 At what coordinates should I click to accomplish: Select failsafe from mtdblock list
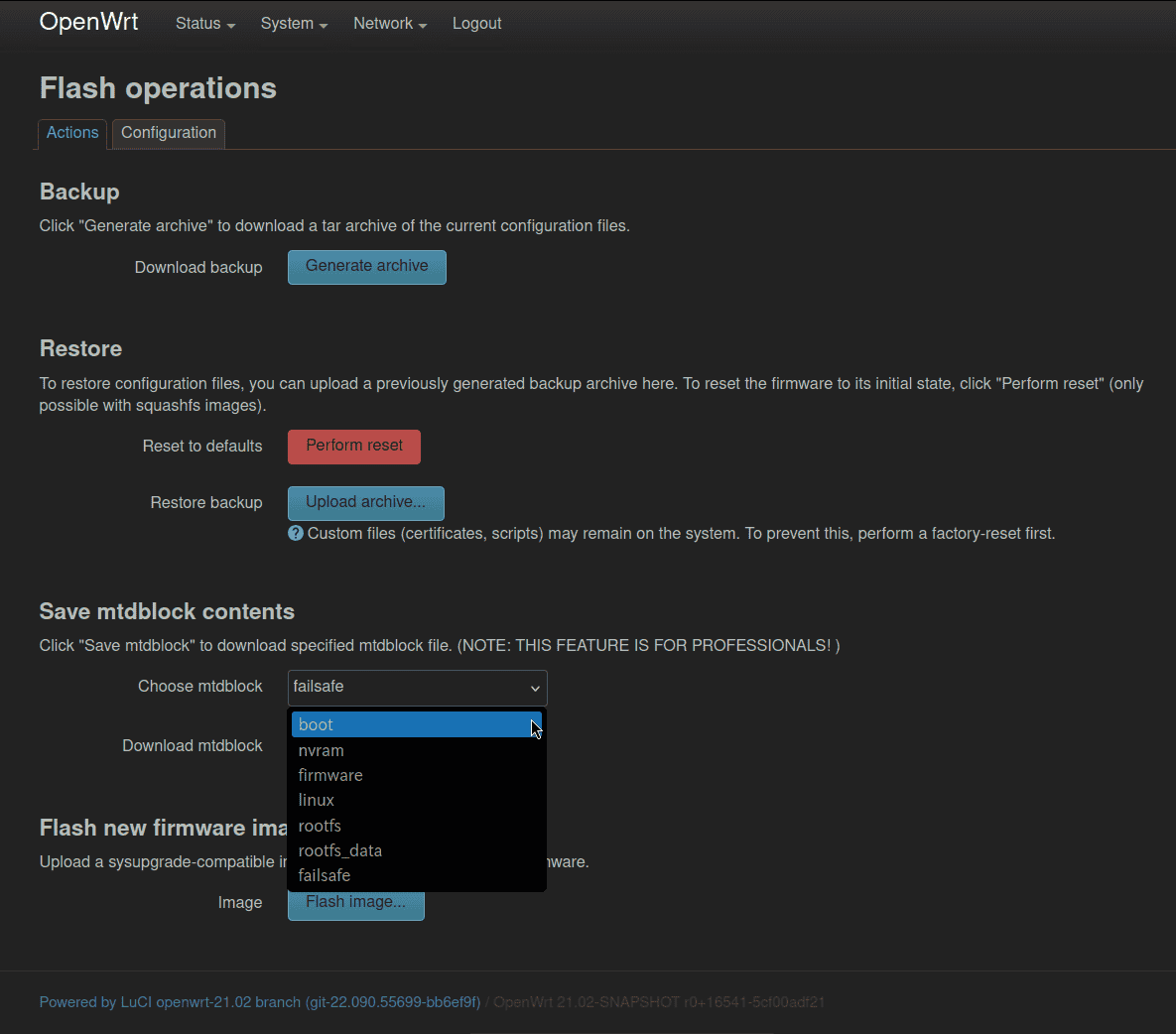click(416, 875)
